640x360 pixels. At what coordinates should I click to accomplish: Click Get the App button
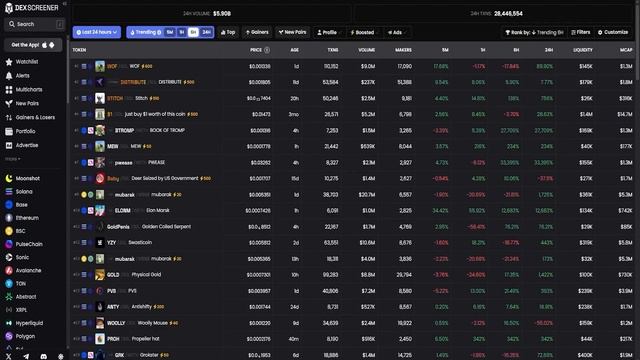[33, 45]
